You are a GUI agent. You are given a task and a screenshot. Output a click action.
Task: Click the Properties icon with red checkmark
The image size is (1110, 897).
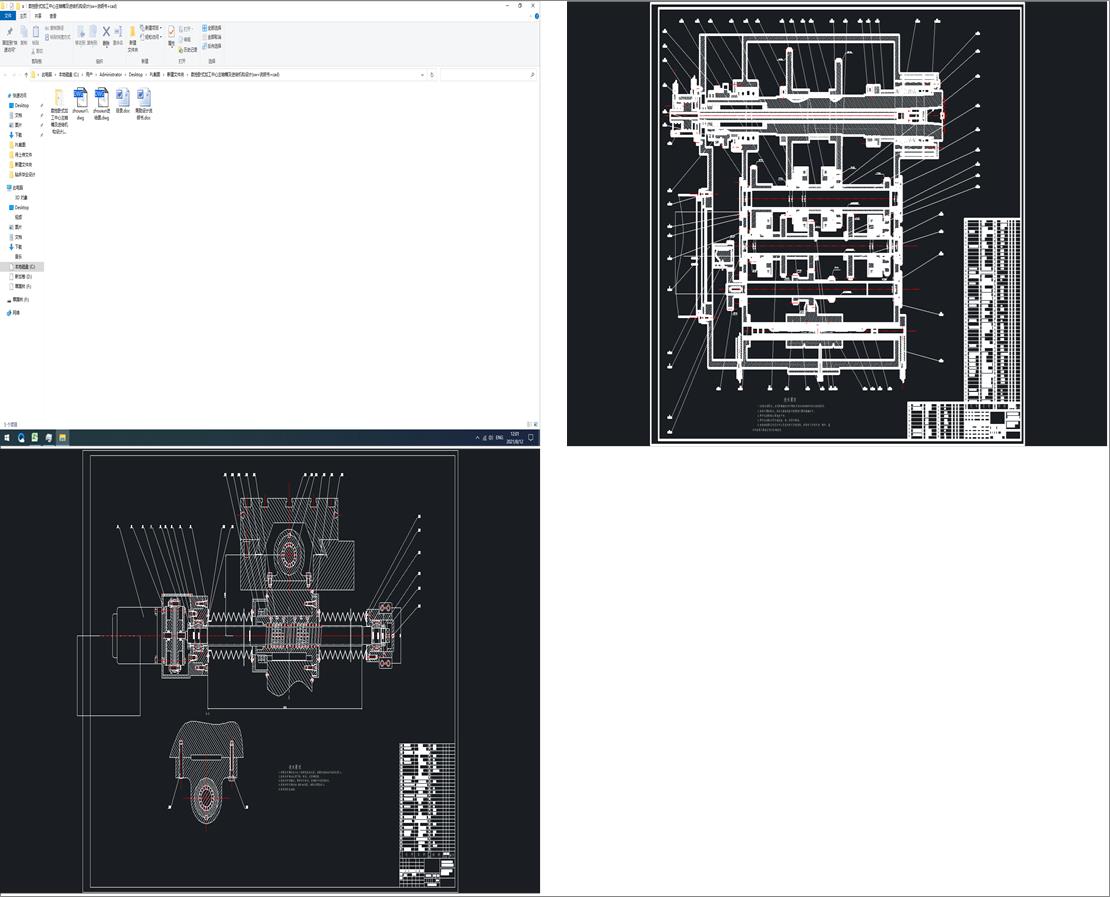click(171, 34)
